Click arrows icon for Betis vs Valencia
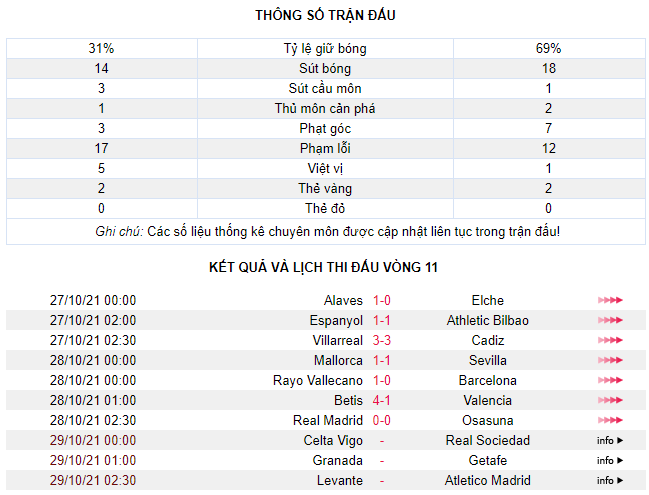649x495 pixels. pos(610,400)
